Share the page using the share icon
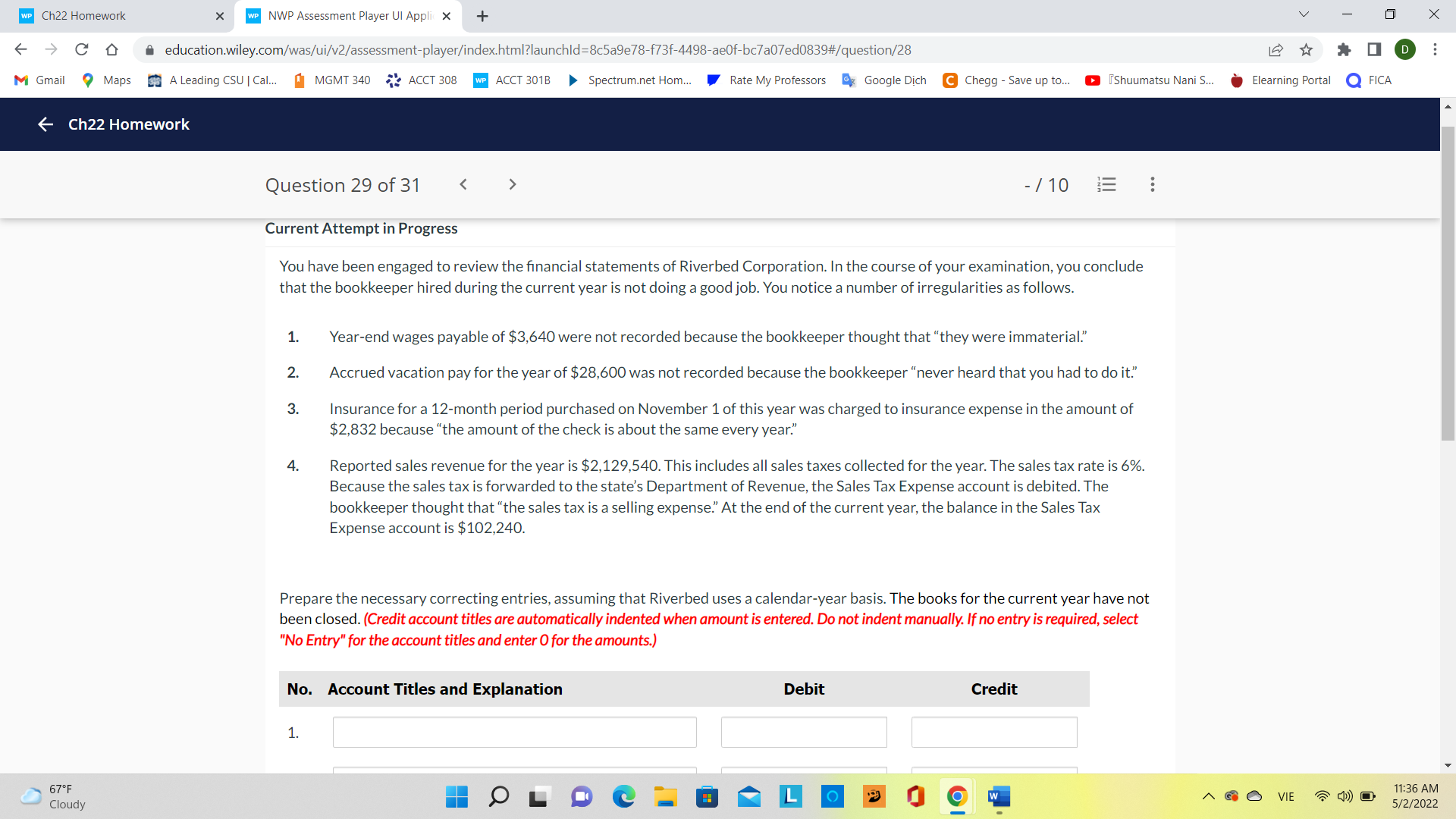1456x819 pixels. point(1276,49)
